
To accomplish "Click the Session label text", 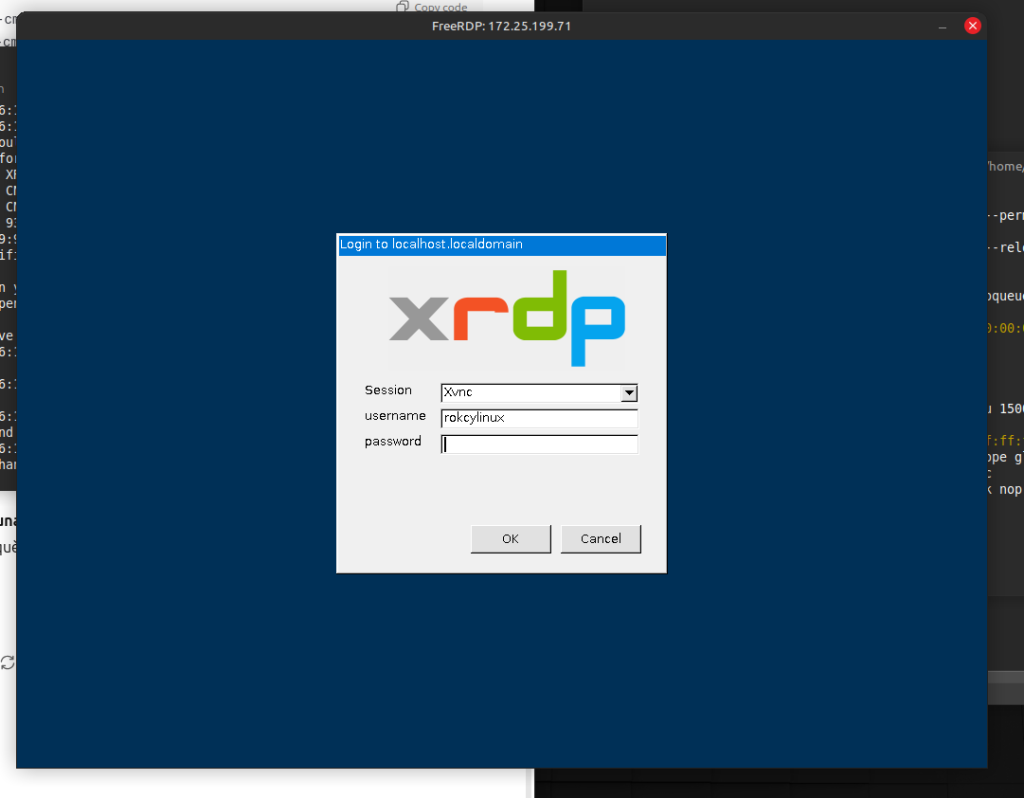I will 388,390.
